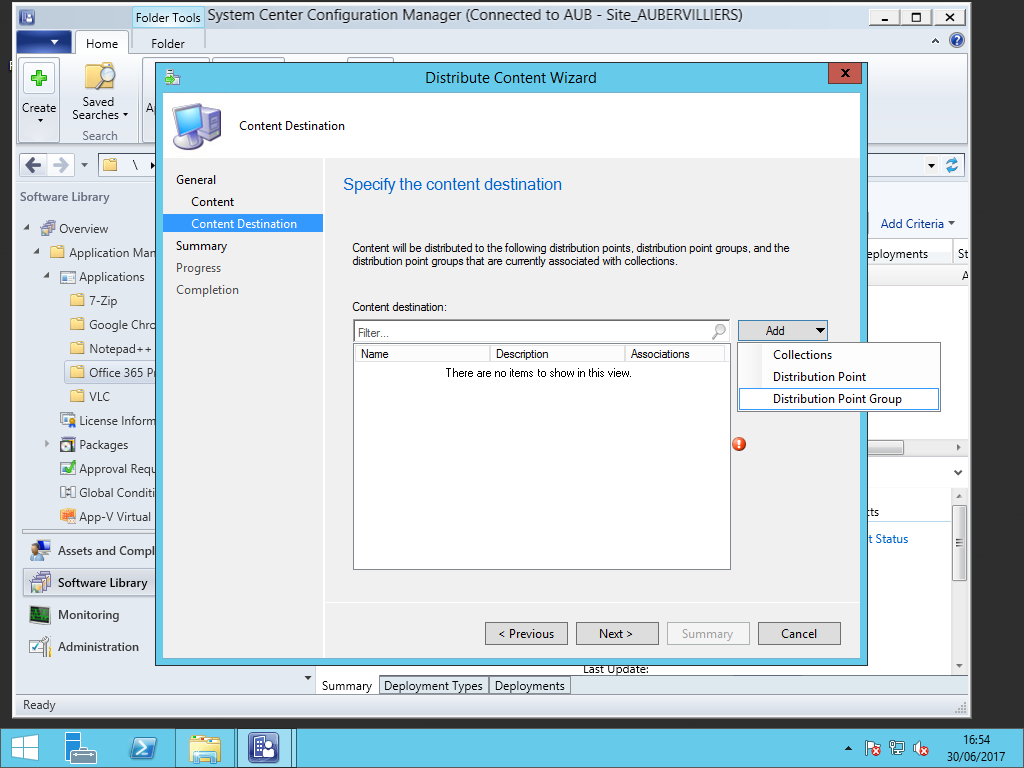Collapse the Applications tree node
The width and height of the screenshot is (1024, 768).
46,276
